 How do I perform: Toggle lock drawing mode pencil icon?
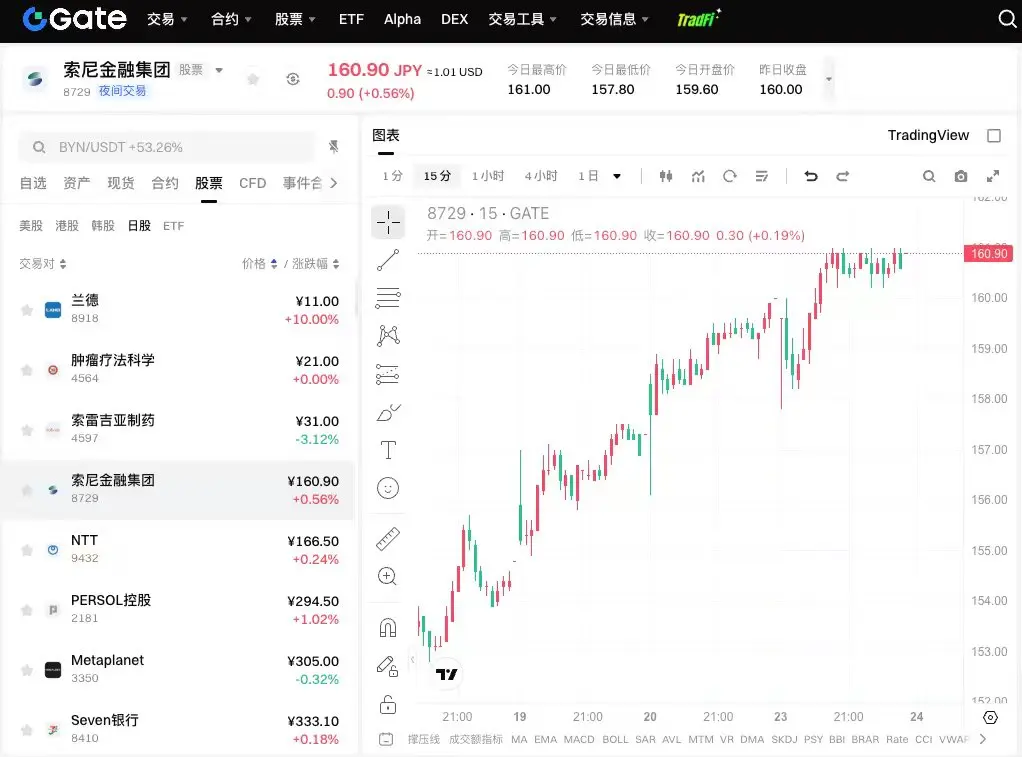coord(388,666)
